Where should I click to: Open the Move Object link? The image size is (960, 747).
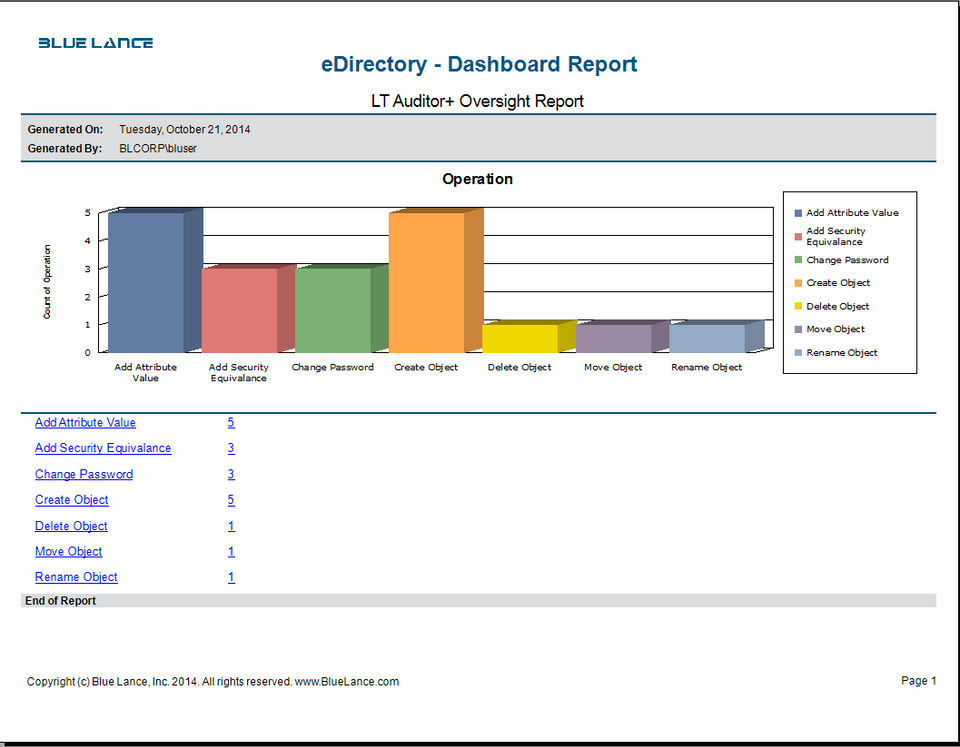coord(69,552)
